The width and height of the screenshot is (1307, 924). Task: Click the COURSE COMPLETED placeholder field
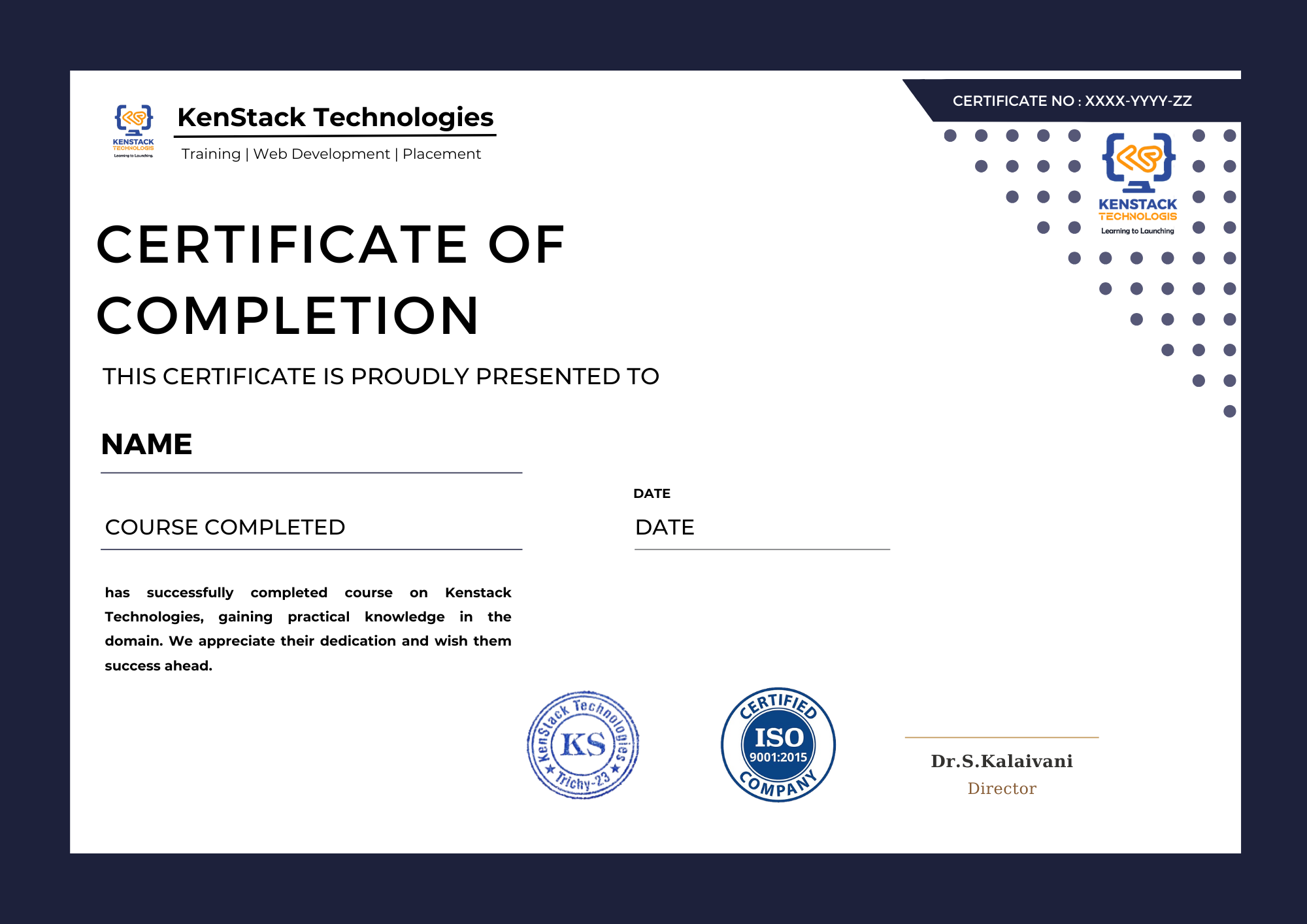(x=225, y=527)
